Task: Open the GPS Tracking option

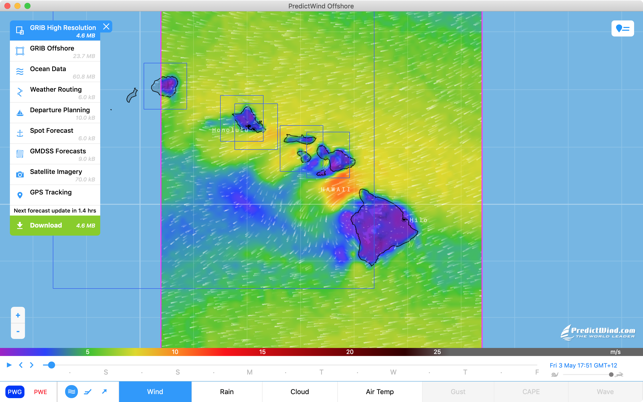Action: coord(55,195)
